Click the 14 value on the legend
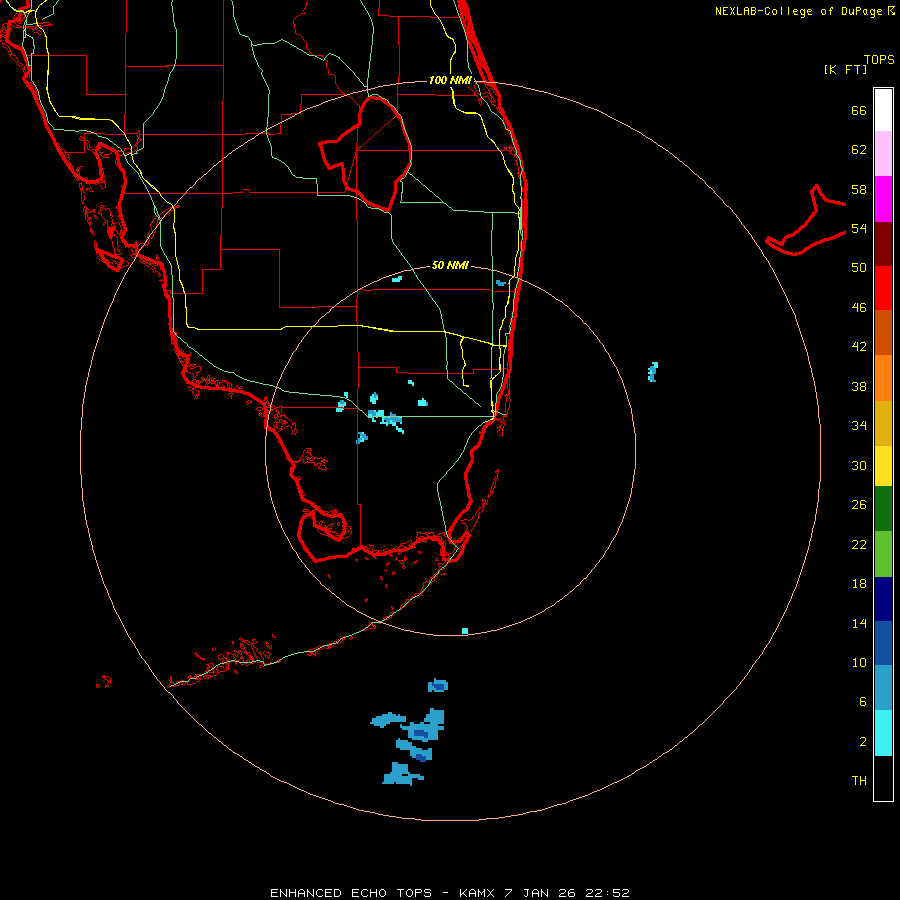Image resolution: width=900 pixels, height=900 pixels. point(859,623)
